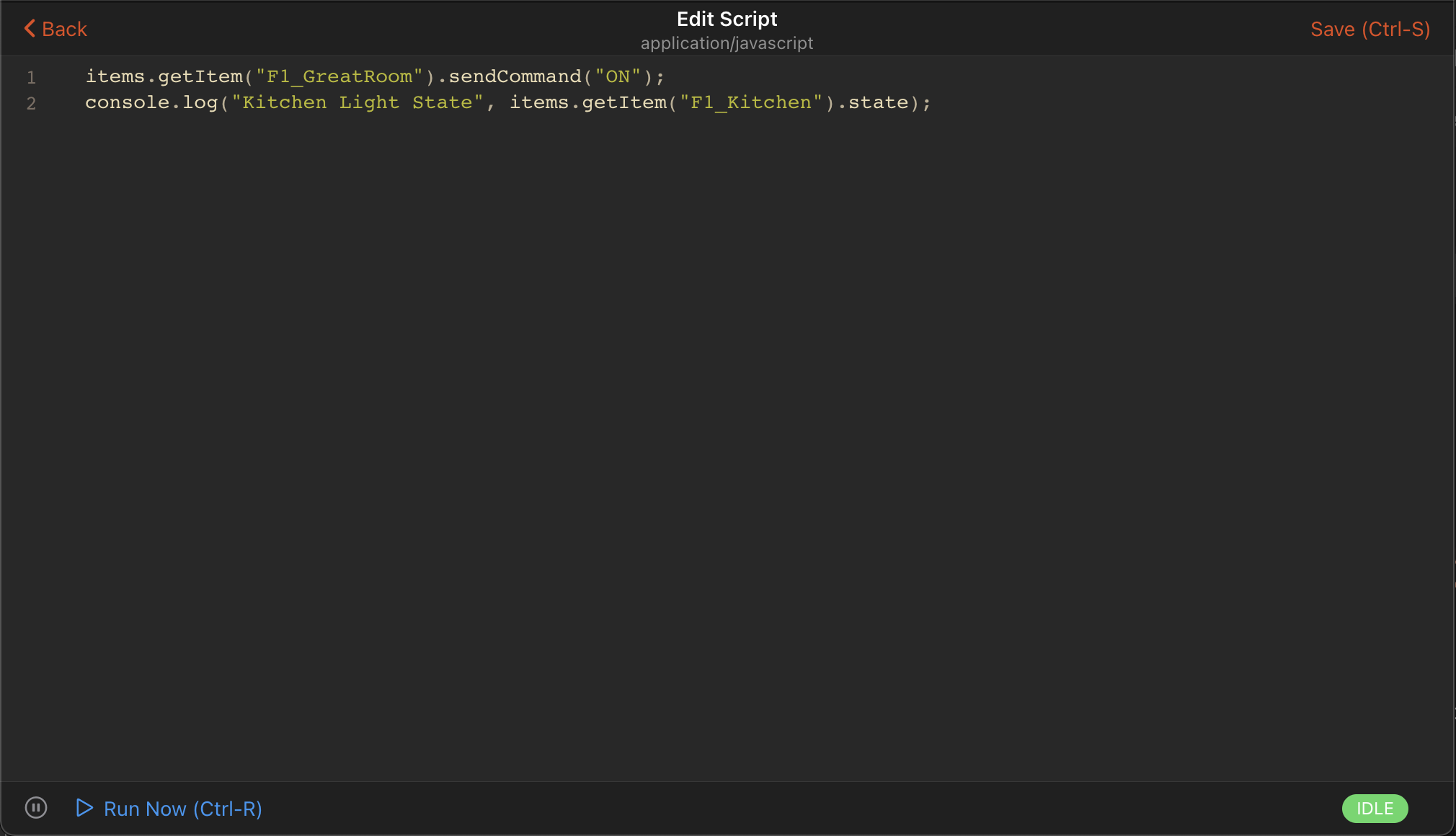
Task: Click line number 1 in the gutter
Action: (x=31, y=76)
